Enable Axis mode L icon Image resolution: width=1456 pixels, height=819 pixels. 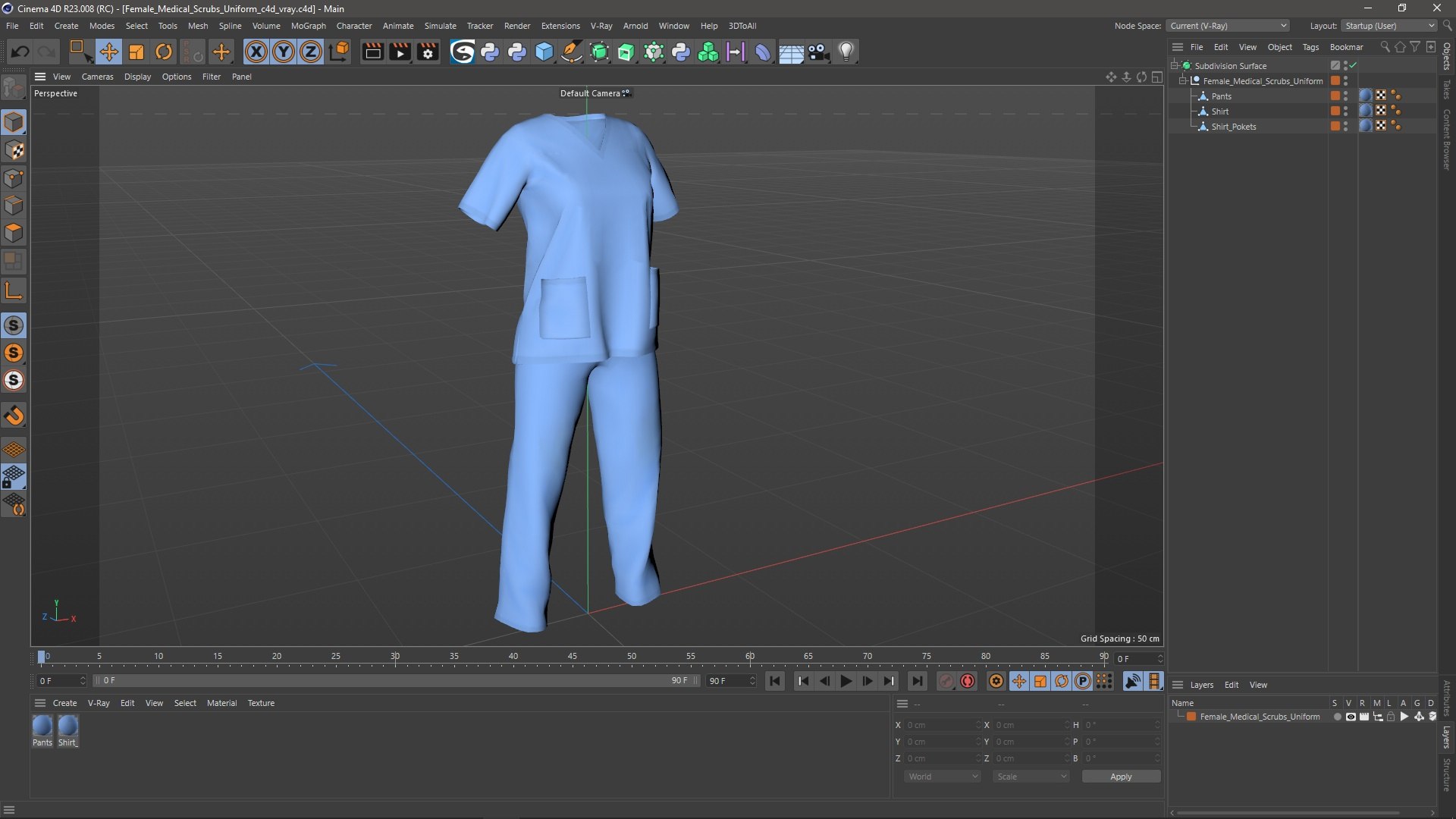coord(14,290)
